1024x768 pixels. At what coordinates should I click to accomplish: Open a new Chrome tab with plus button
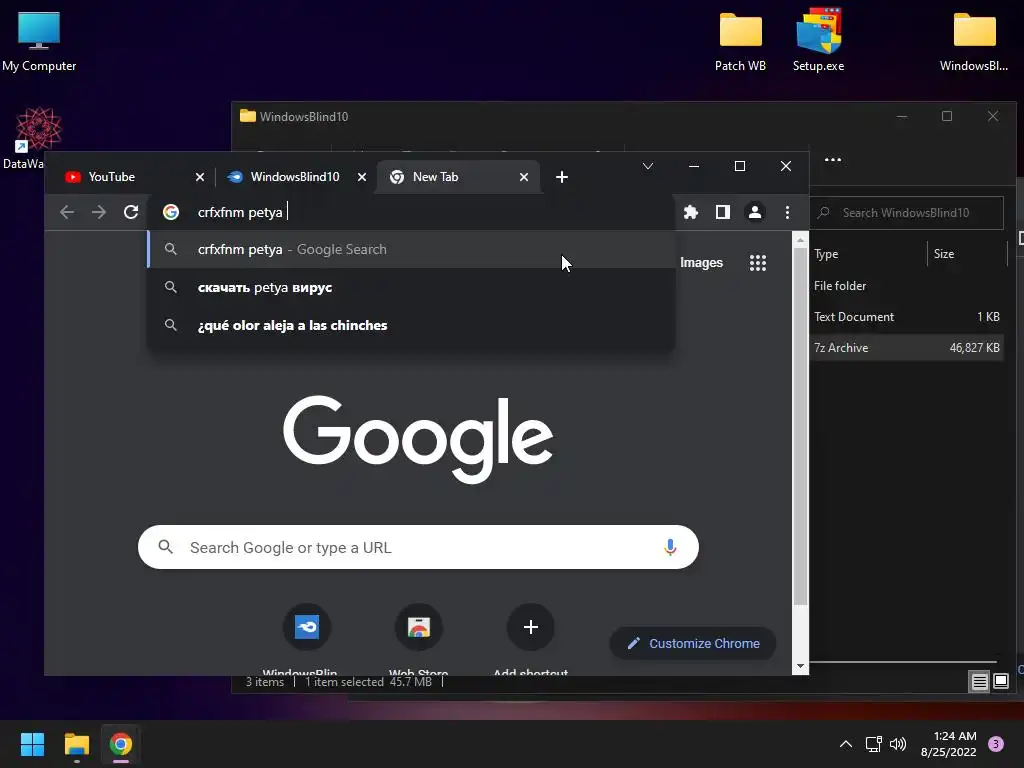click(x=562, y=177)
